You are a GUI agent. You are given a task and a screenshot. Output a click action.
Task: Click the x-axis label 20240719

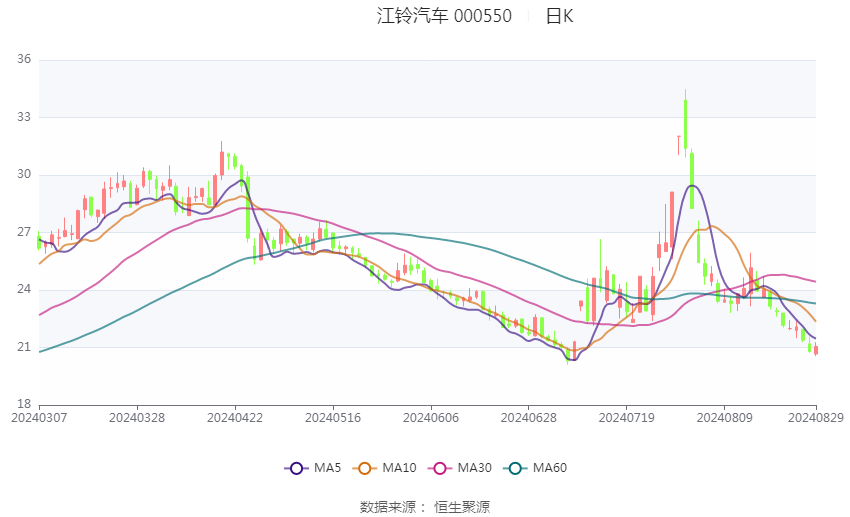point(627,418)
